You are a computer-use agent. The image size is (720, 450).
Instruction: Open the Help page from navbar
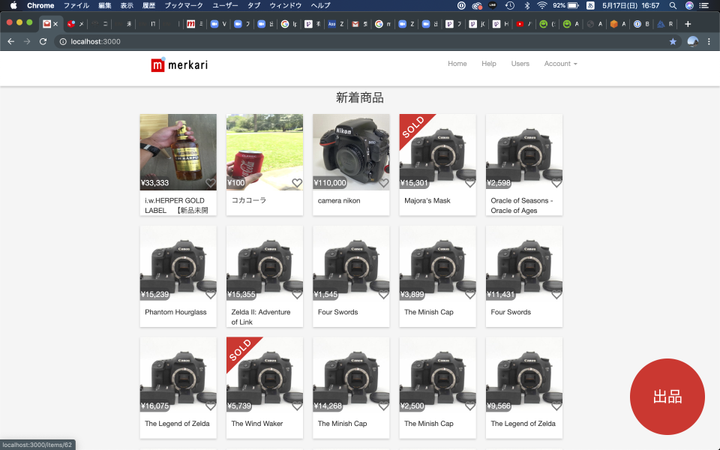coord(488,64)
